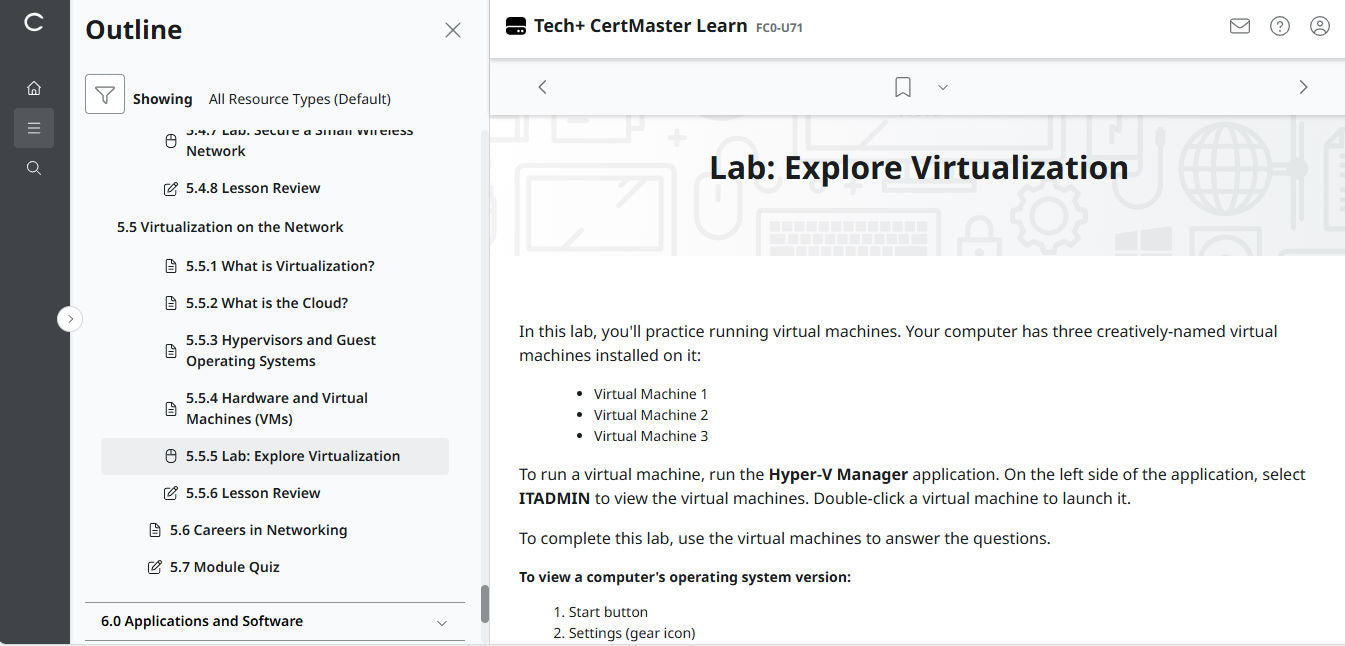
Task: Select 5.5.2 What is the Cloud?
Action: [x=267, y=302]
